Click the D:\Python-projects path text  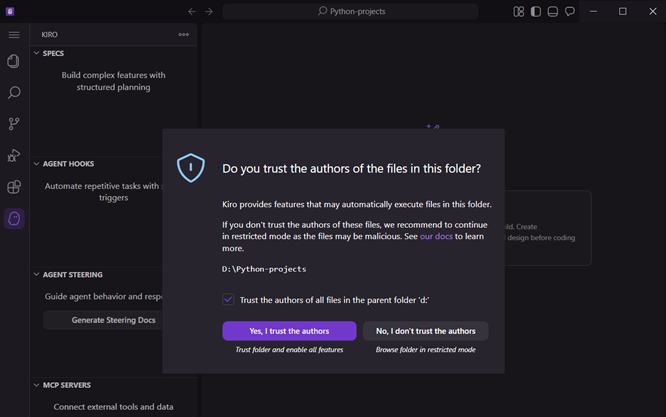click(264, 269)
